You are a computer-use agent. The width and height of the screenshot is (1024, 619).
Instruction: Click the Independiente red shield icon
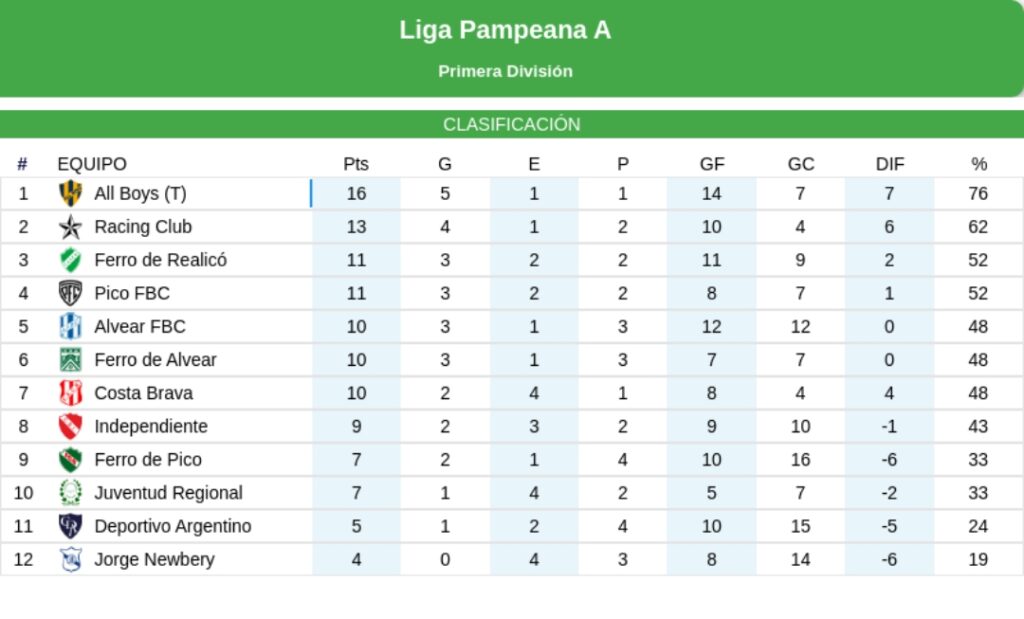point(70,426)
